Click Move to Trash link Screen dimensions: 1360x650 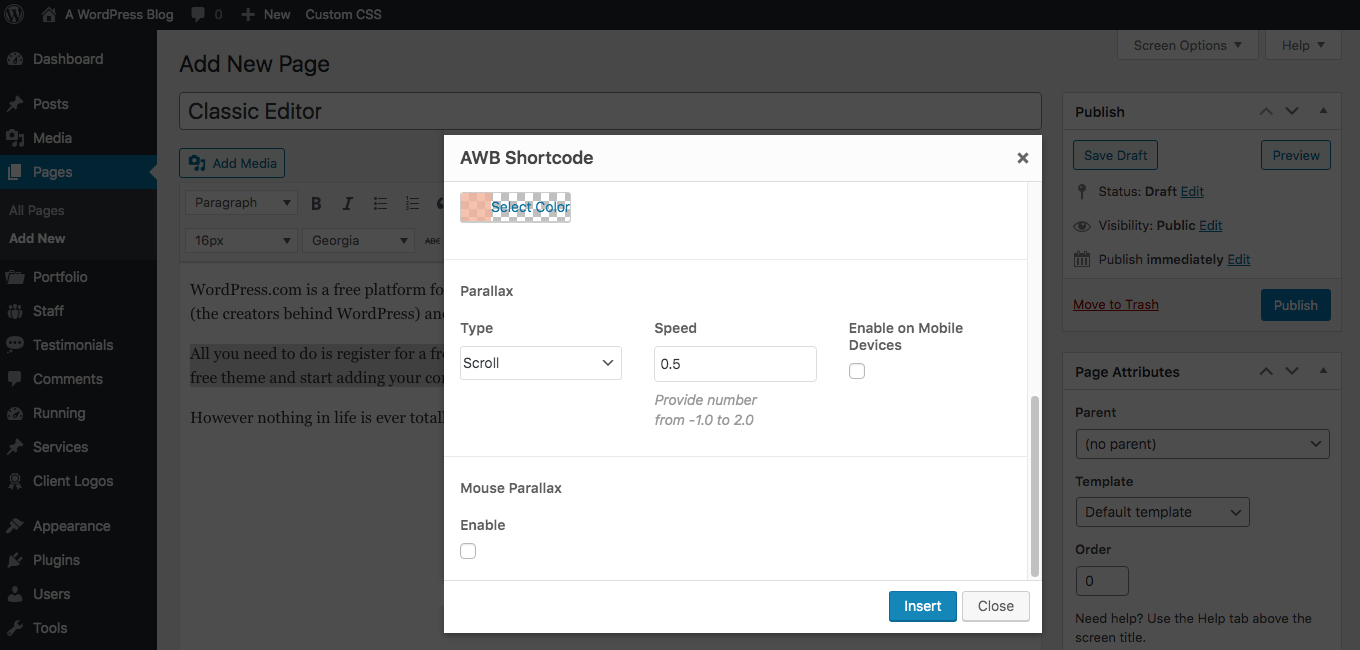1116,305
